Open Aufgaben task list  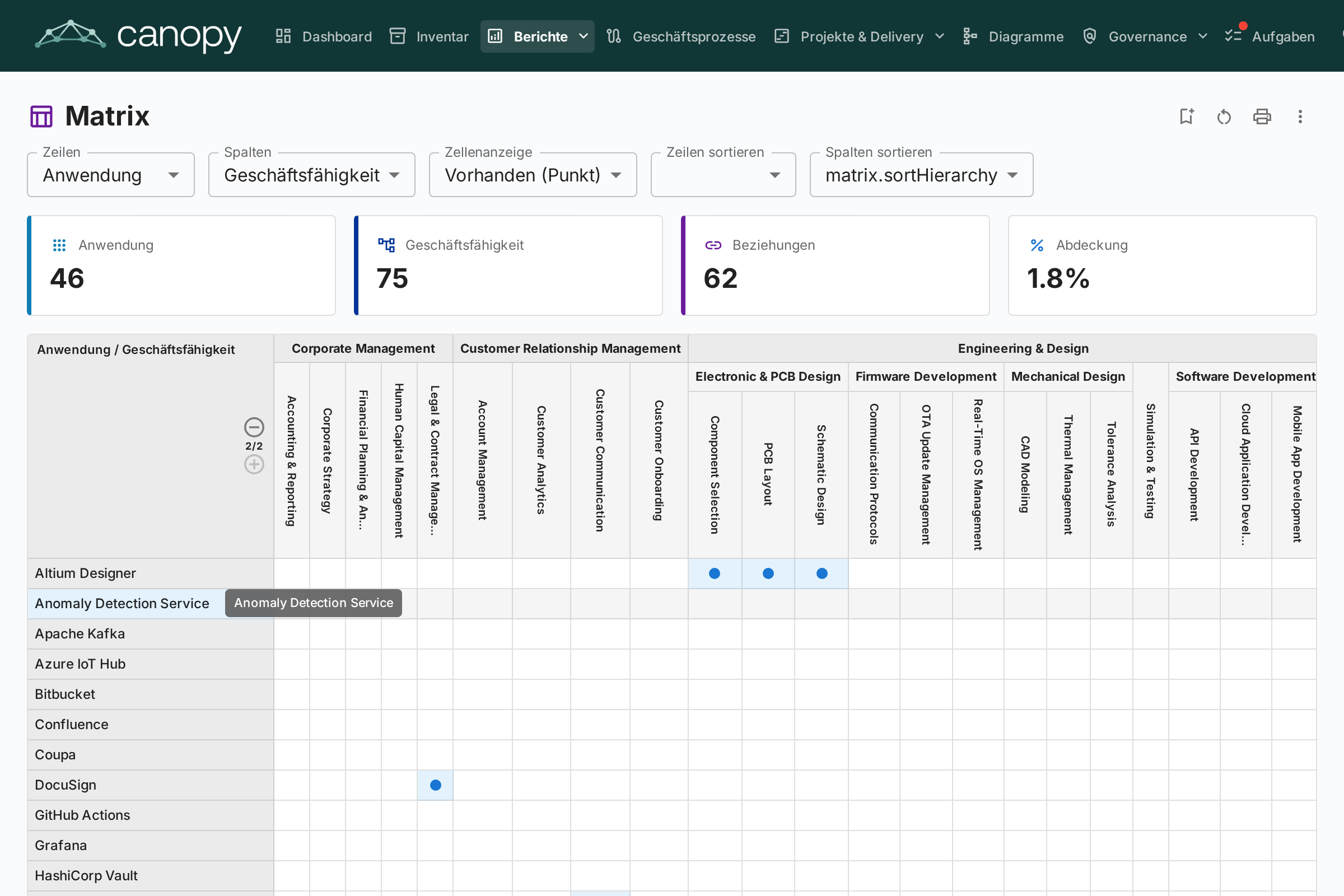(x=1270, y=36)
